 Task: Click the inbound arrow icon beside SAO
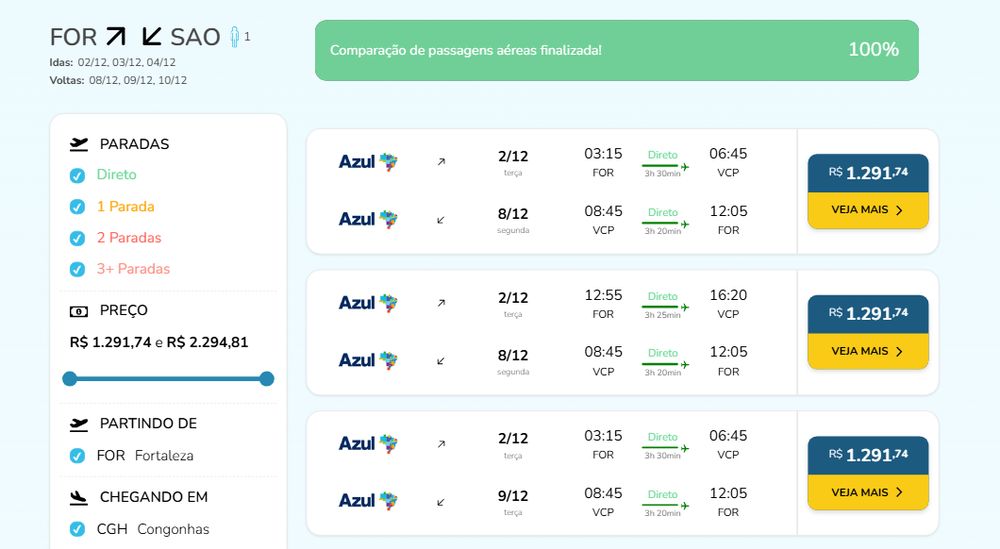coord(152,36)
